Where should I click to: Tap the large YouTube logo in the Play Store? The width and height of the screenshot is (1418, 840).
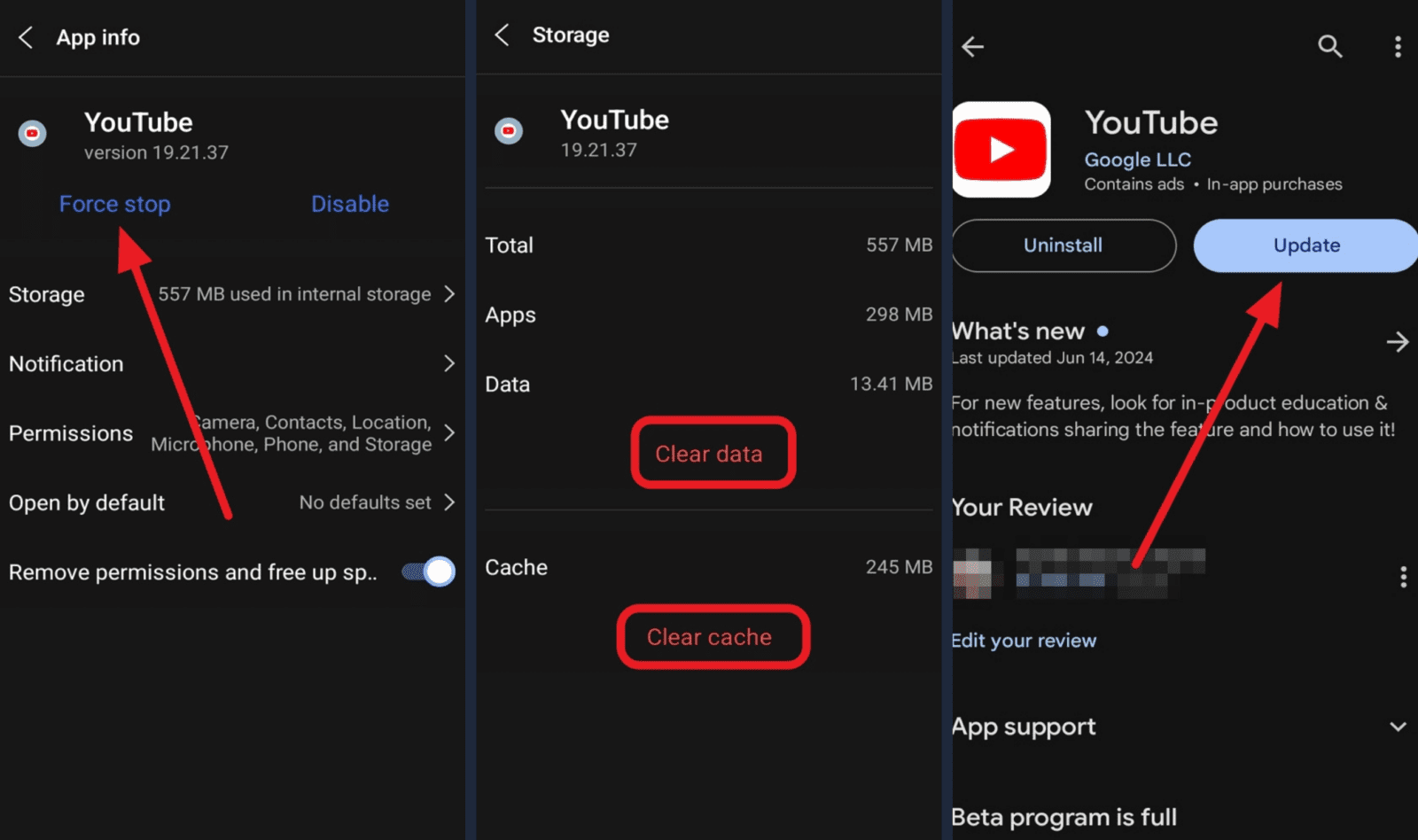pyautogui.click(x=1001, y=149)
